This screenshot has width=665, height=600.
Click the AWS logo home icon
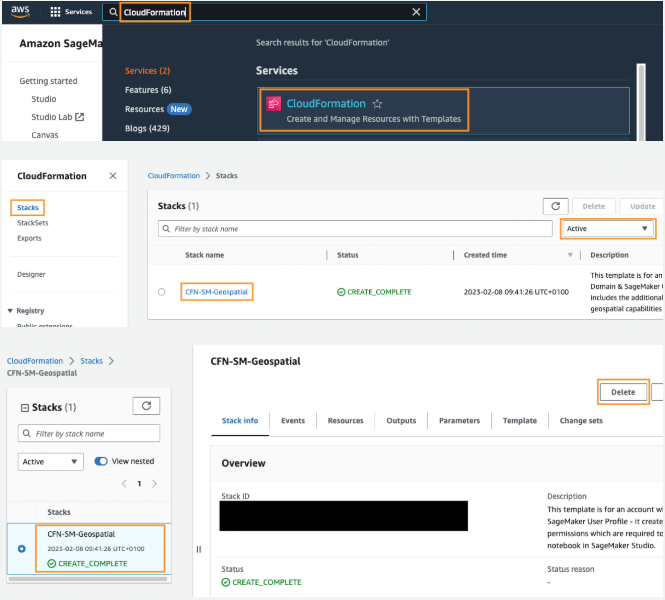(x=20, y=12)
